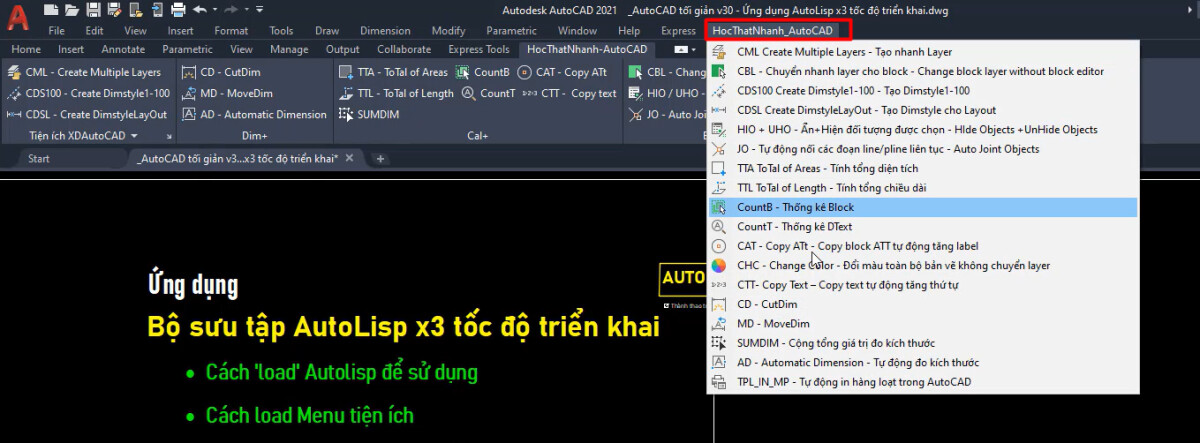
Task: Open the Format menu
Action: 231,30
